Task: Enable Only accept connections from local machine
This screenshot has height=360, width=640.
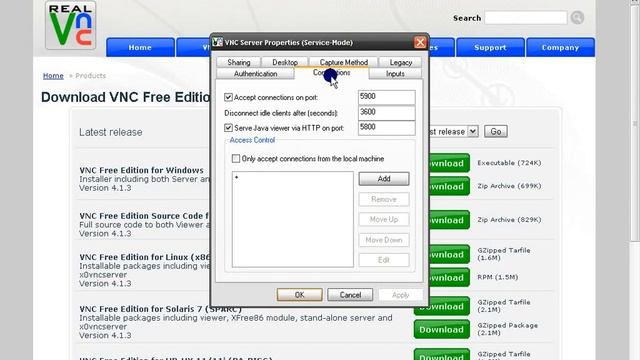Action: (236, 158)
